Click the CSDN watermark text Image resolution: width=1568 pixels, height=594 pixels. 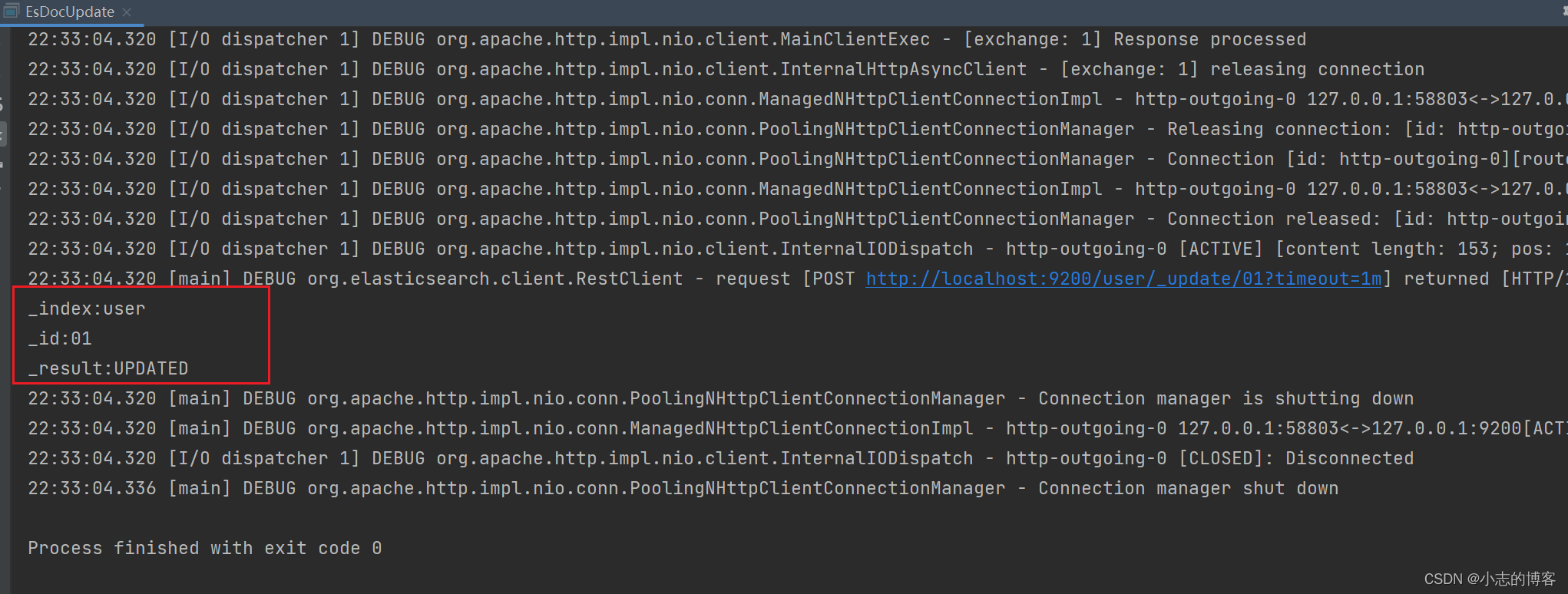pyautogui.click(x=1489, y=579)
